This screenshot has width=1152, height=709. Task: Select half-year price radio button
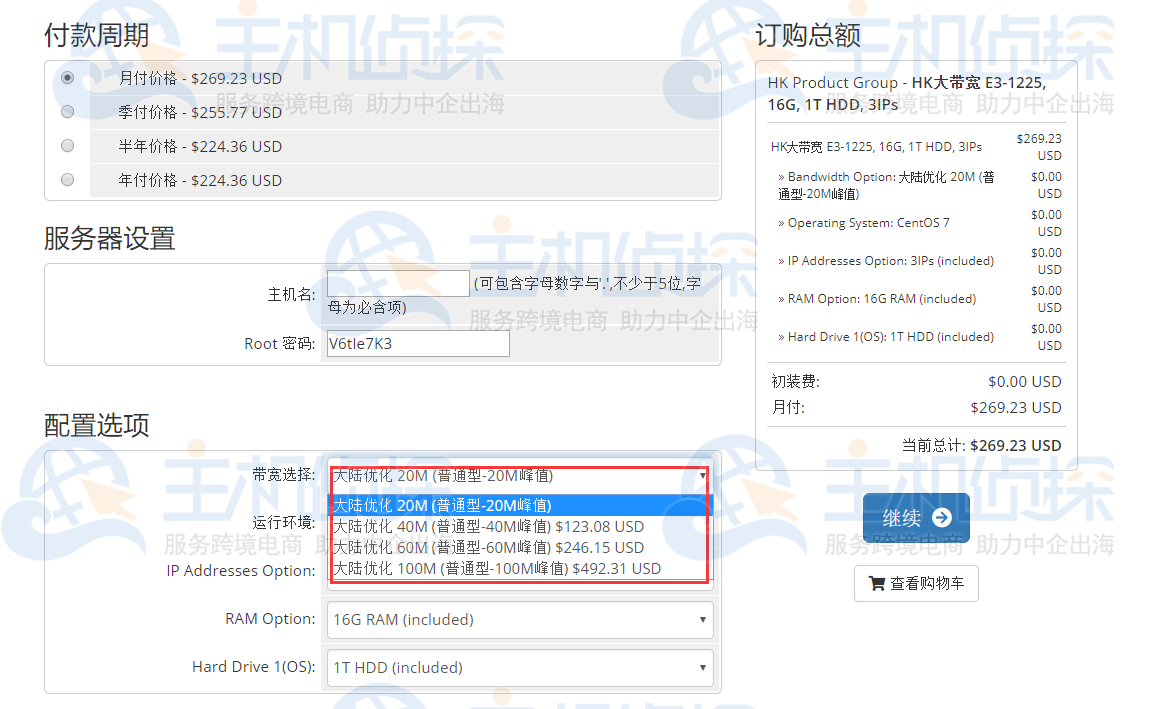[x=68, y=145]
